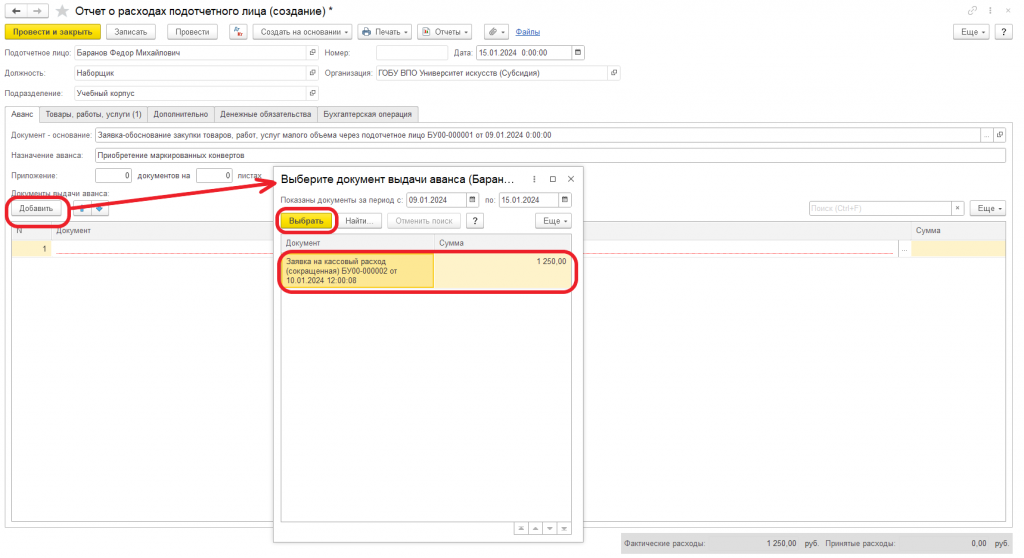Viewport: 1024px width, 558px height.
Task: Click Добавить button
Action: [x=36, y=208]
